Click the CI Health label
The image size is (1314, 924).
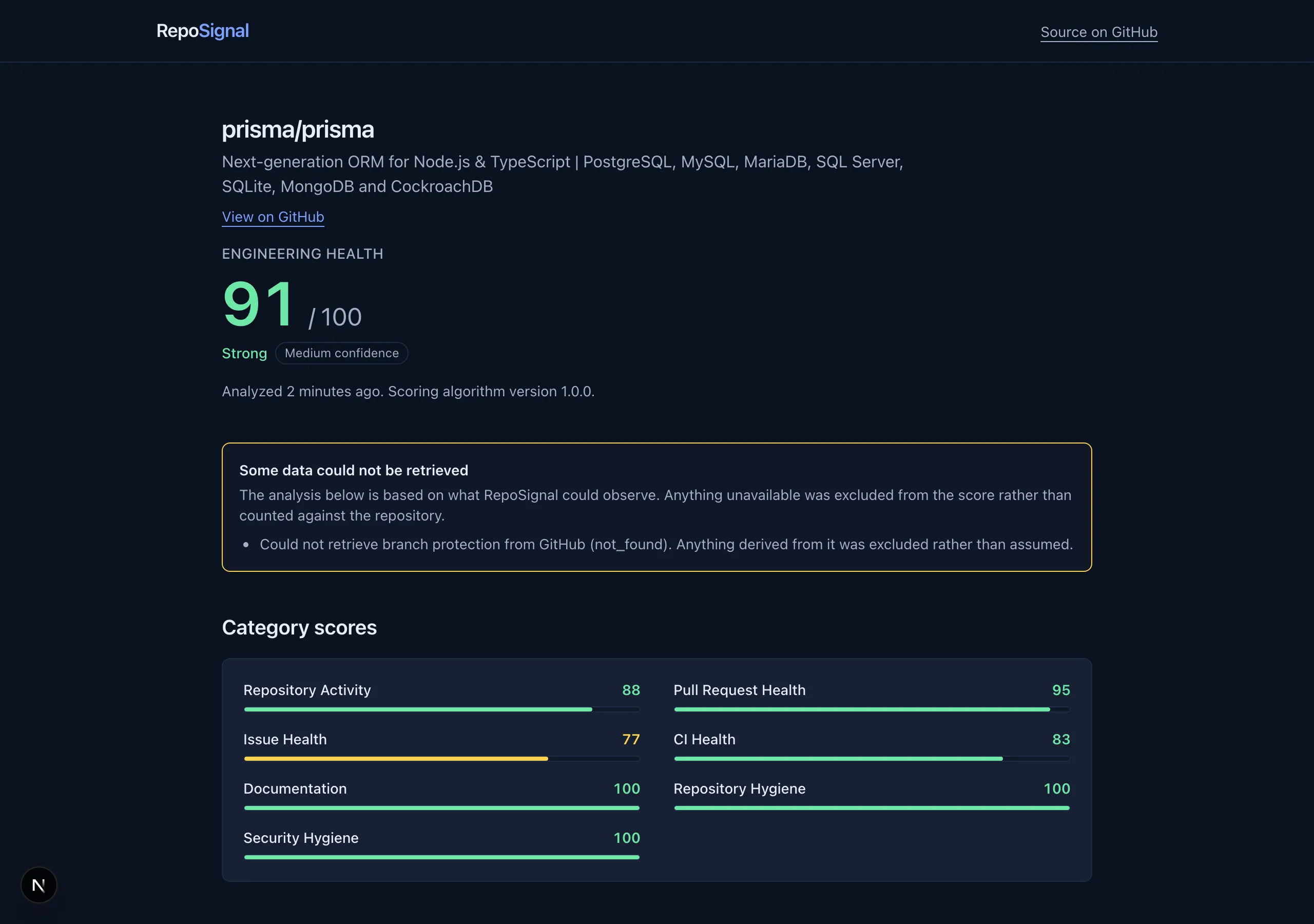[x=705, y=739]
